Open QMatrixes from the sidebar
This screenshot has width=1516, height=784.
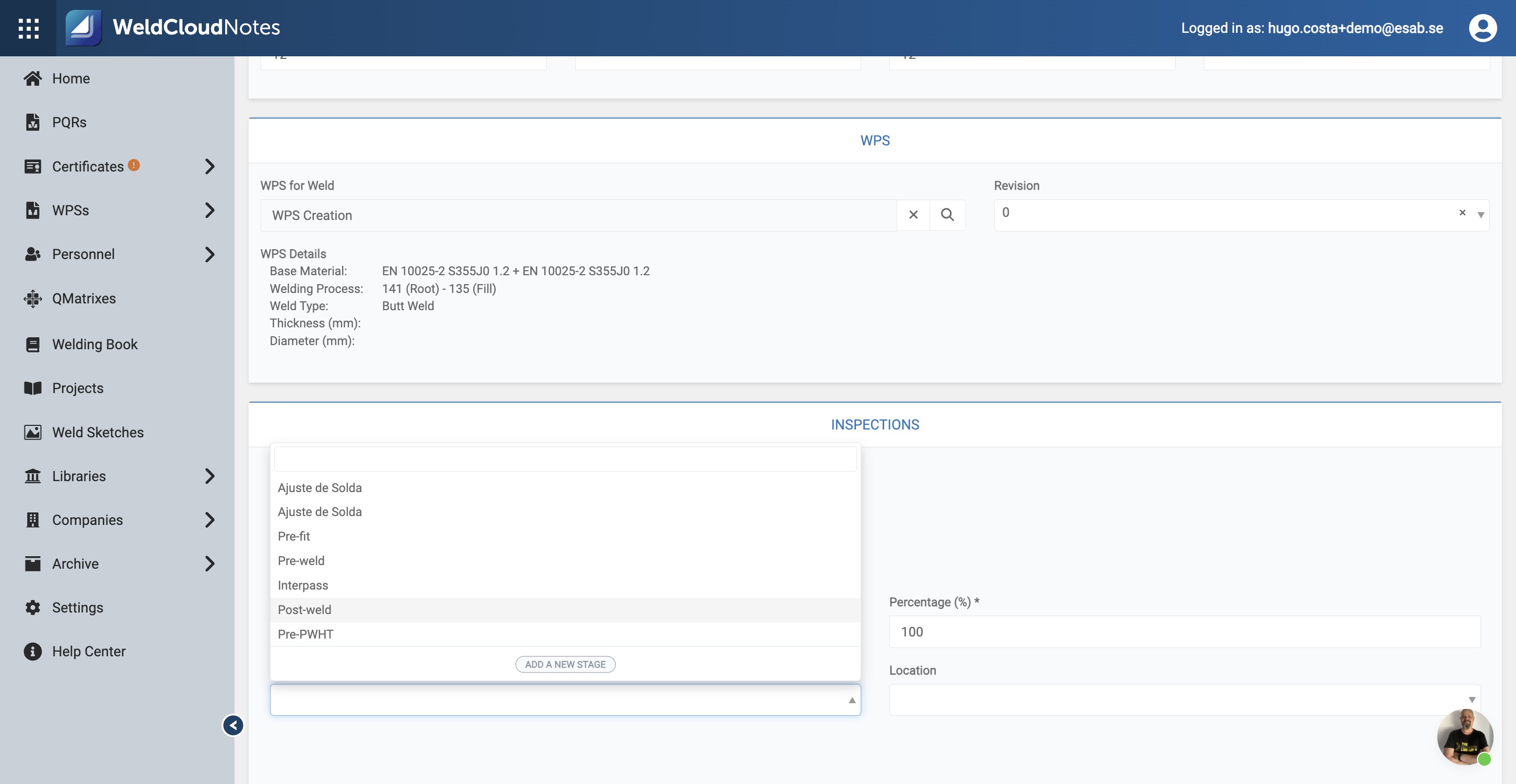tap(83, 298)
